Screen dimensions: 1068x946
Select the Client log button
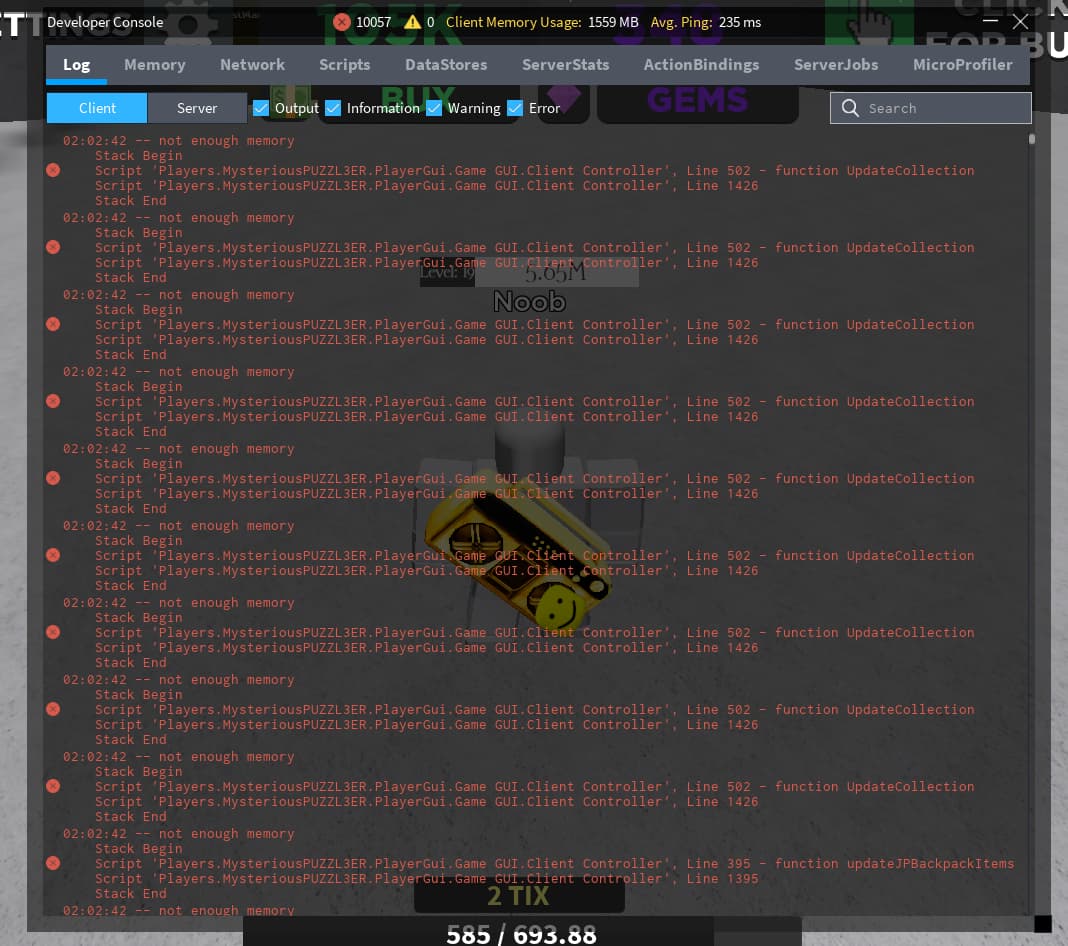[97, 108]
